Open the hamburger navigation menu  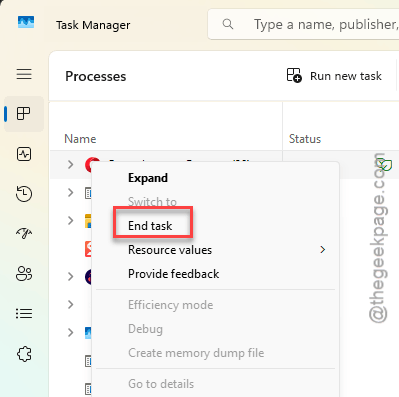tap(24, 74)
